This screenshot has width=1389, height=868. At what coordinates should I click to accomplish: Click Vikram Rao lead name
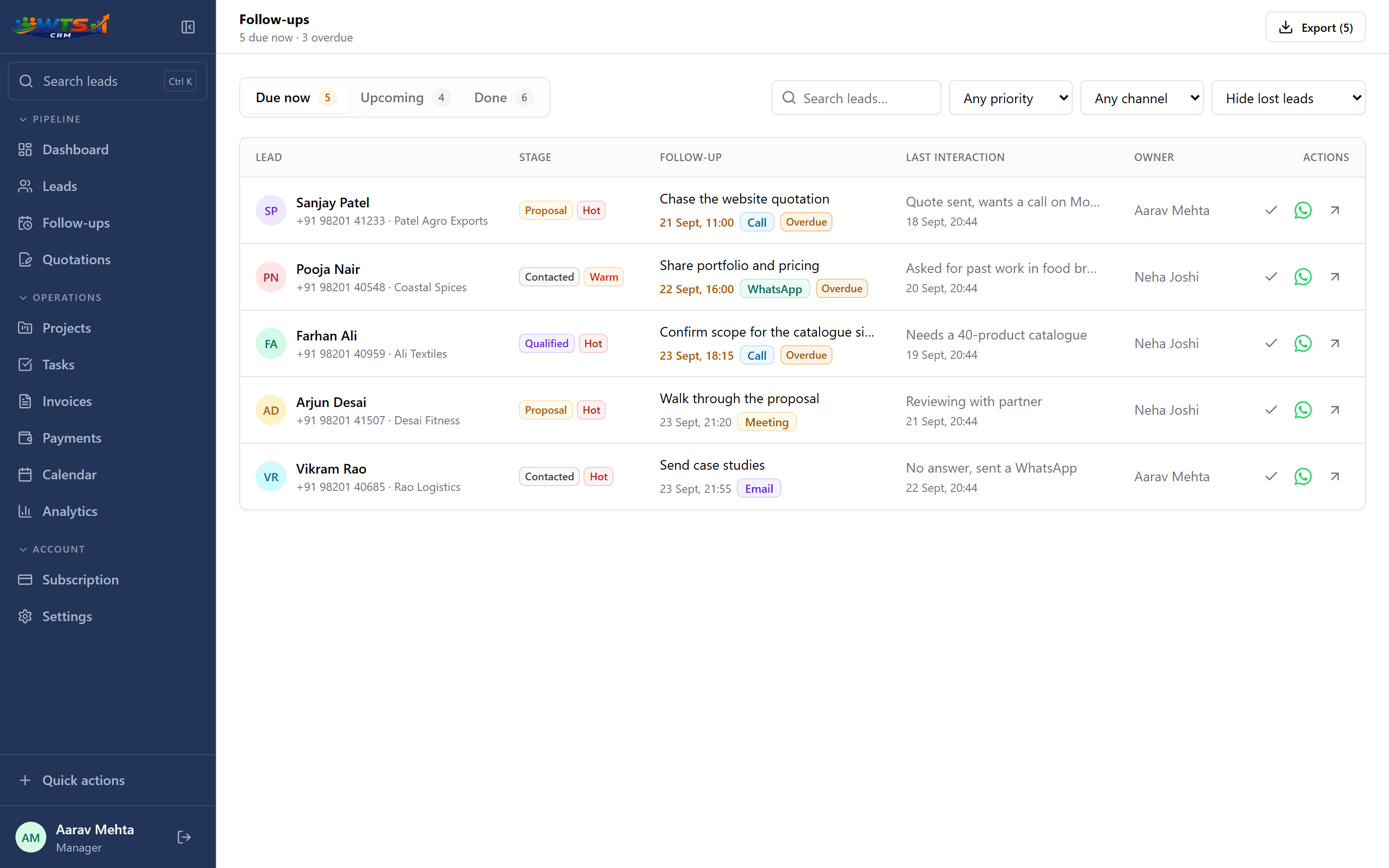coord(331,469)
